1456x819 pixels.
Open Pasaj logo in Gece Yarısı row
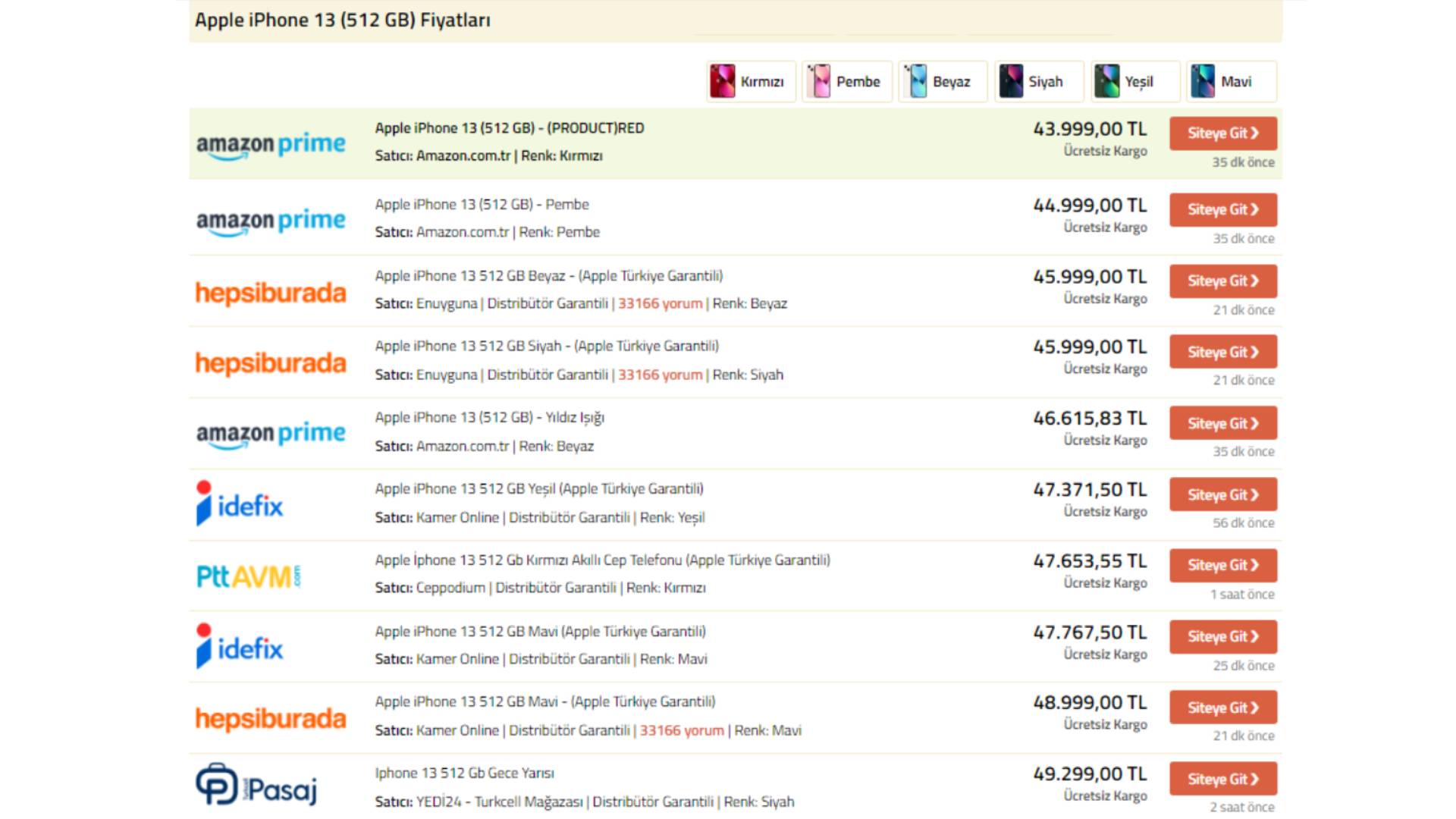pyautogui.click(x=256, y=785)
